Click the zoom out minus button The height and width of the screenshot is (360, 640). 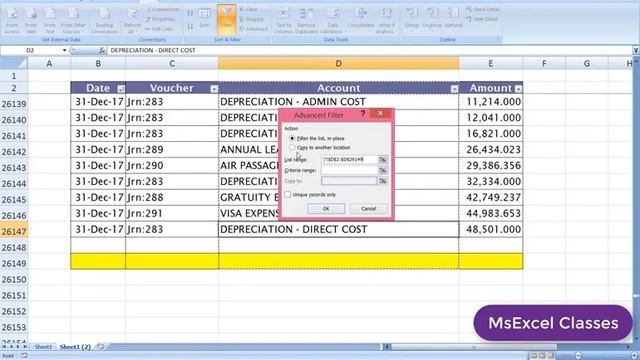[578, 356]
